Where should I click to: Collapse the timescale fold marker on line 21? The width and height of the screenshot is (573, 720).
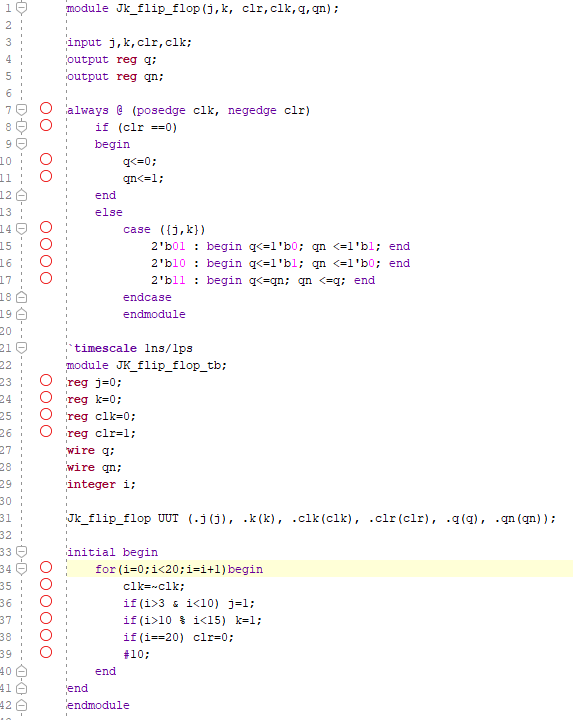22,348
